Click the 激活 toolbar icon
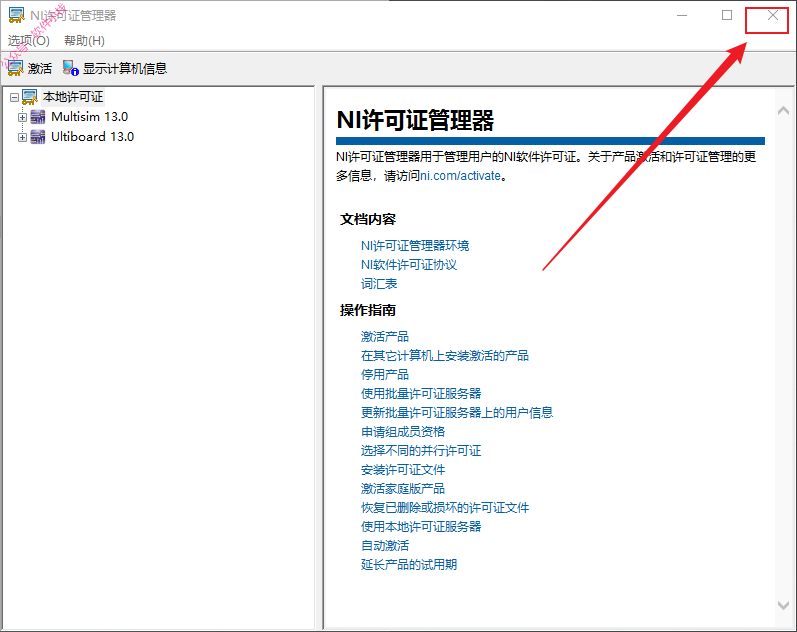 [x=15, y=68]
